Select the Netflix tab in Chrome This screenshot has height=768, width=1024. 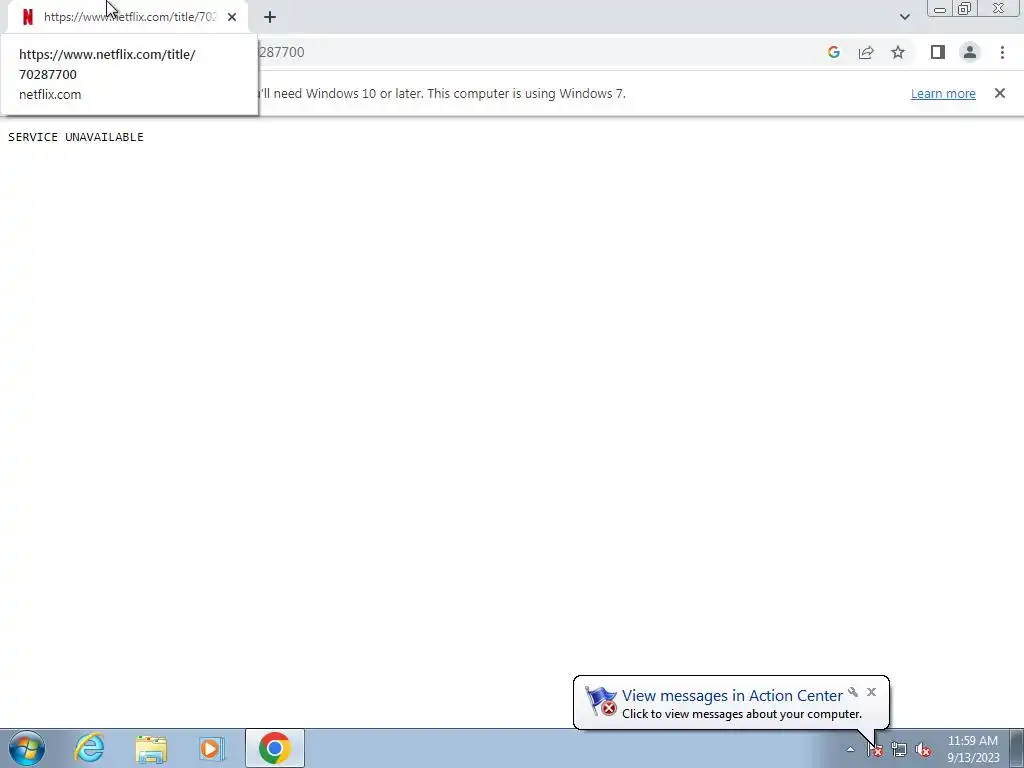(127, 17)
